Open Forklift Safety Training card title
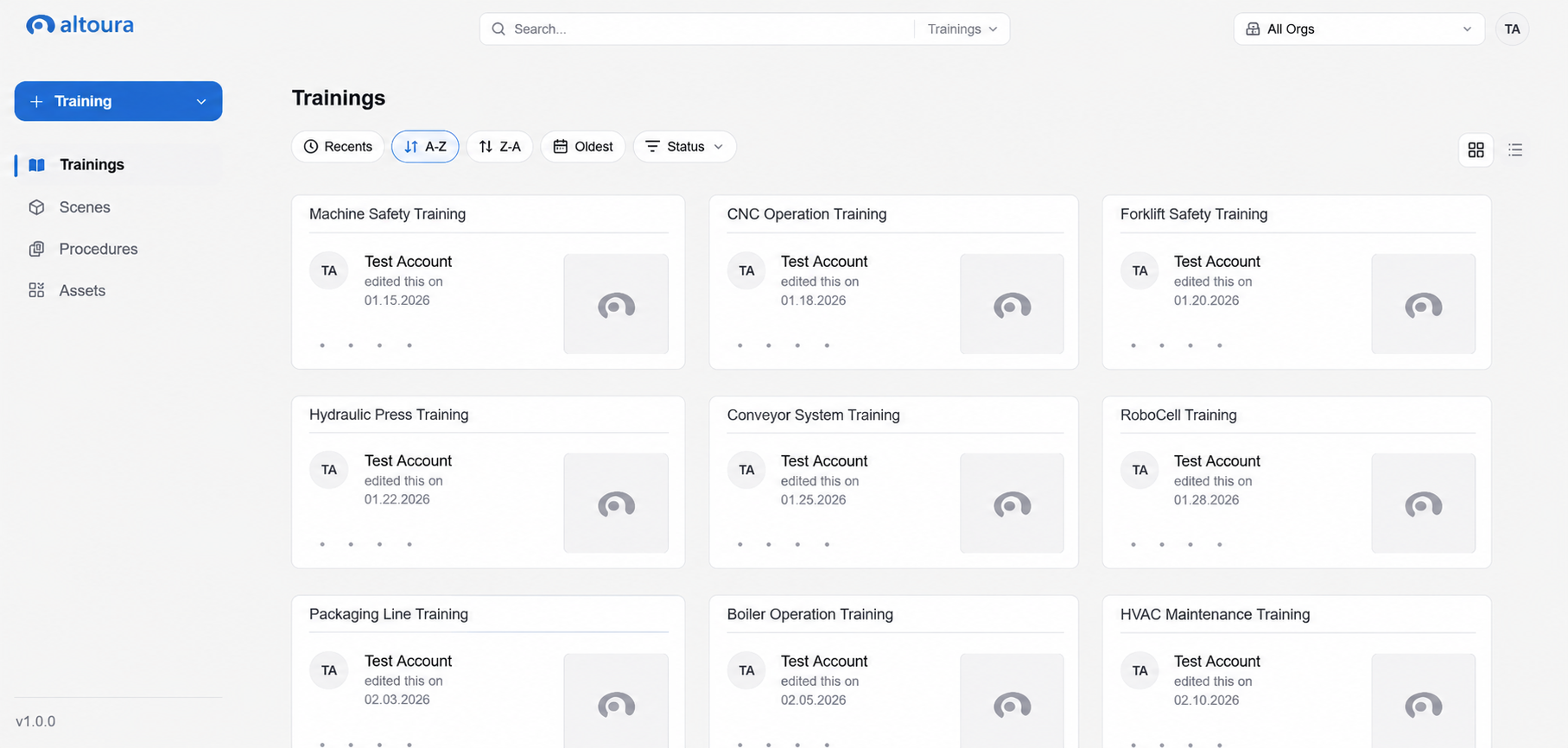The image size is (1568, 748). (1194, 213)
